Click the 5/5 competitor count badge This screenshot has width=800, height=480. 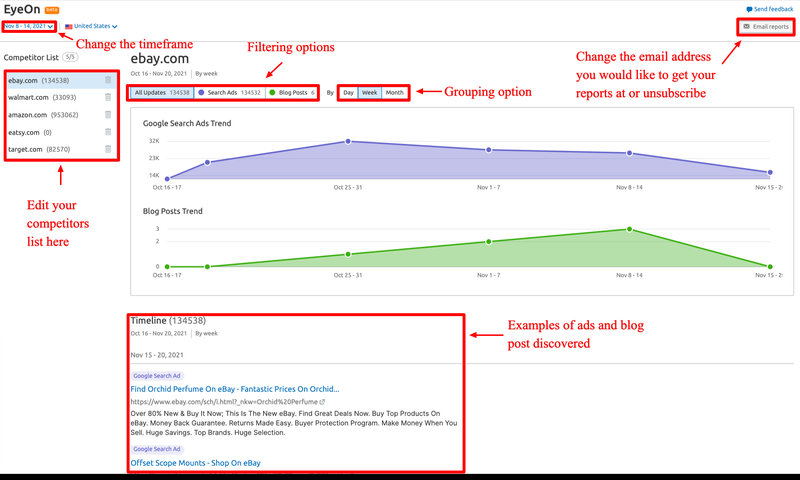click(70, 57)
